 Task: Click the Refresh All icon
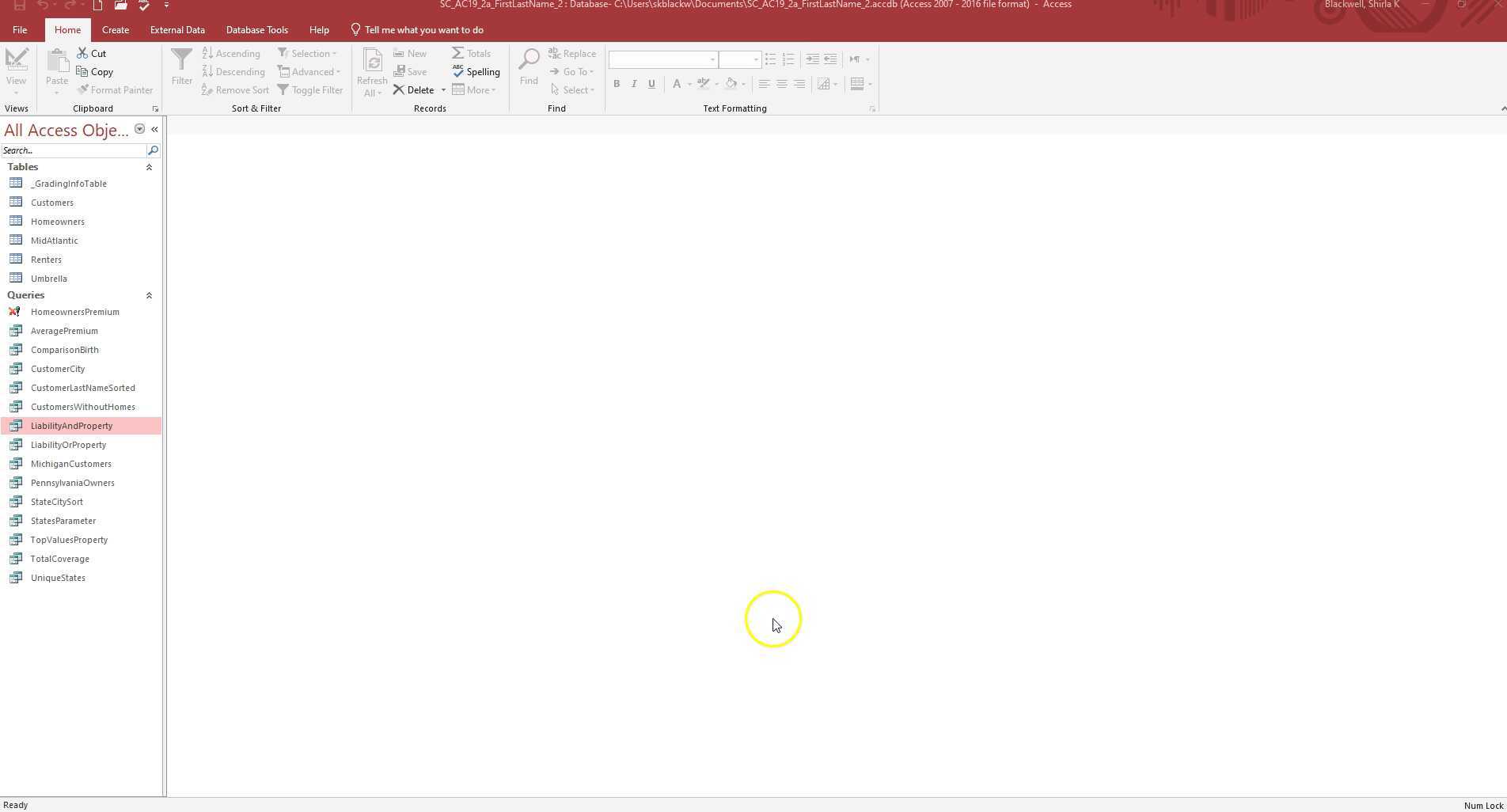pyautogui.click(x=370, y=69)
